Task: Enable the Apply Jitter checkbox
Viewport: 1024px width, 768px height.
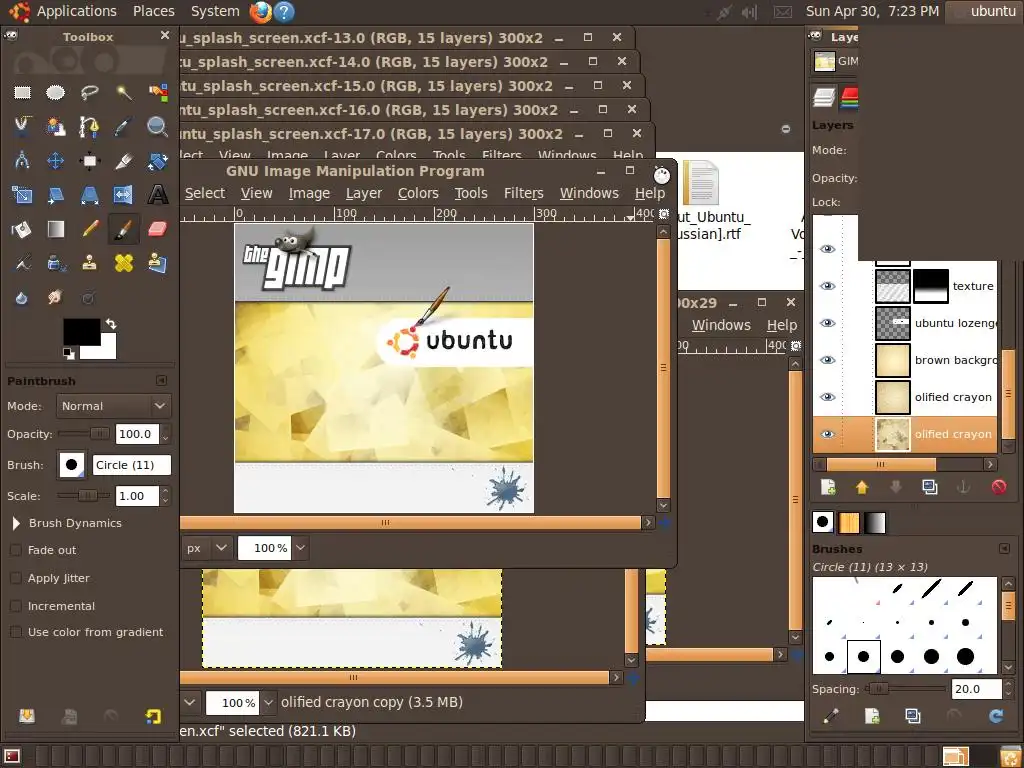Action: point(16,578)
